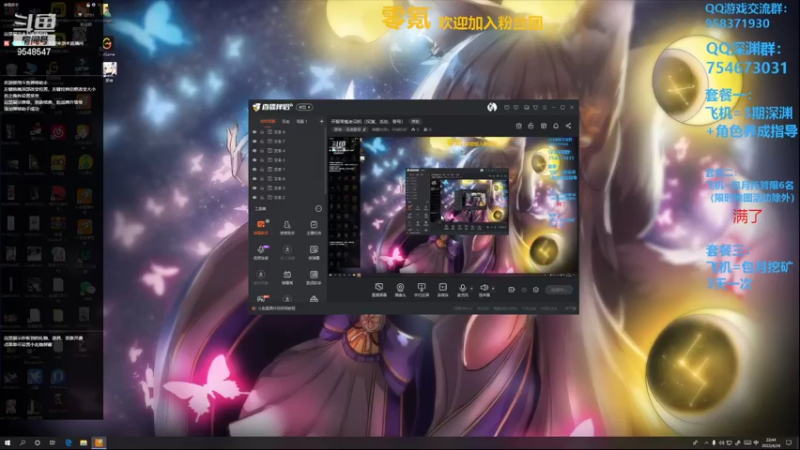Click the live preview canvas
The width and height of the screenshot is (800, 450).
[x=452, y=206]
